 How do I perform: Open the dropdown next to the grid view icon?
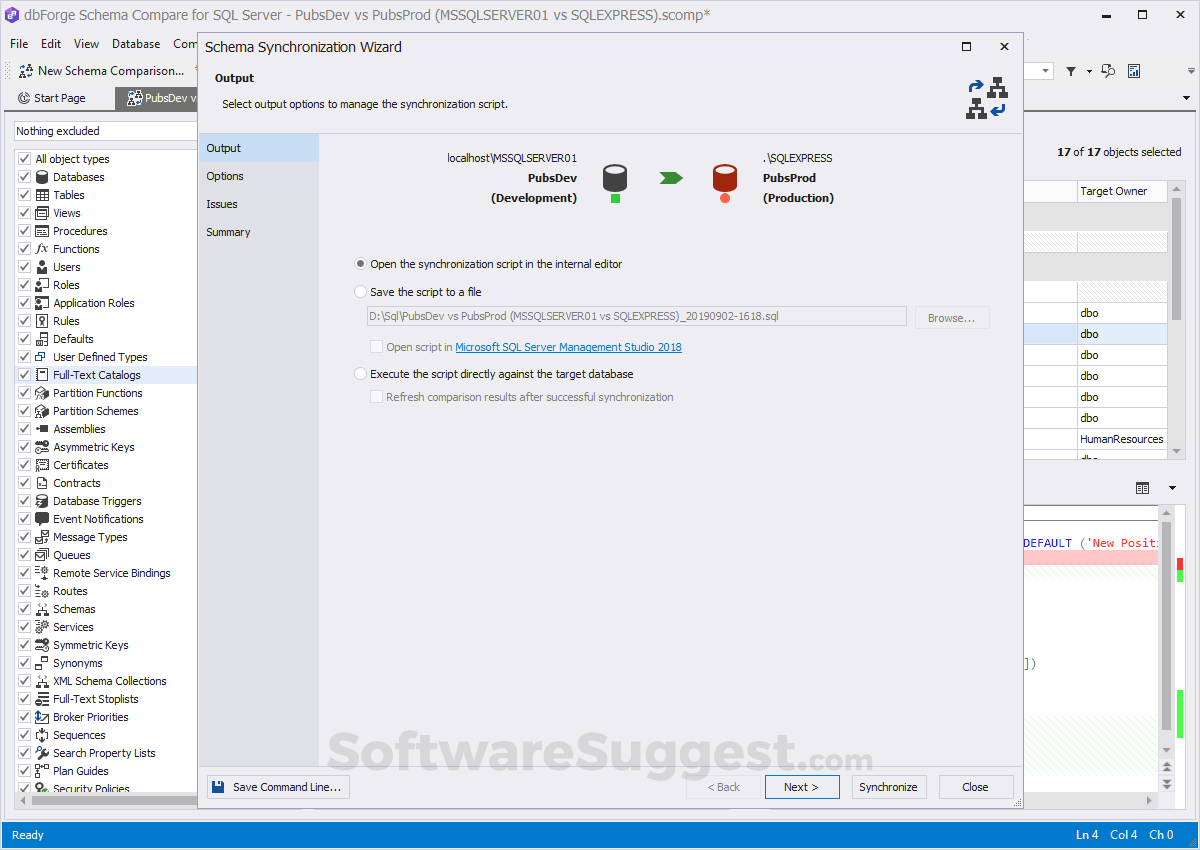[x=1170, y=487]
